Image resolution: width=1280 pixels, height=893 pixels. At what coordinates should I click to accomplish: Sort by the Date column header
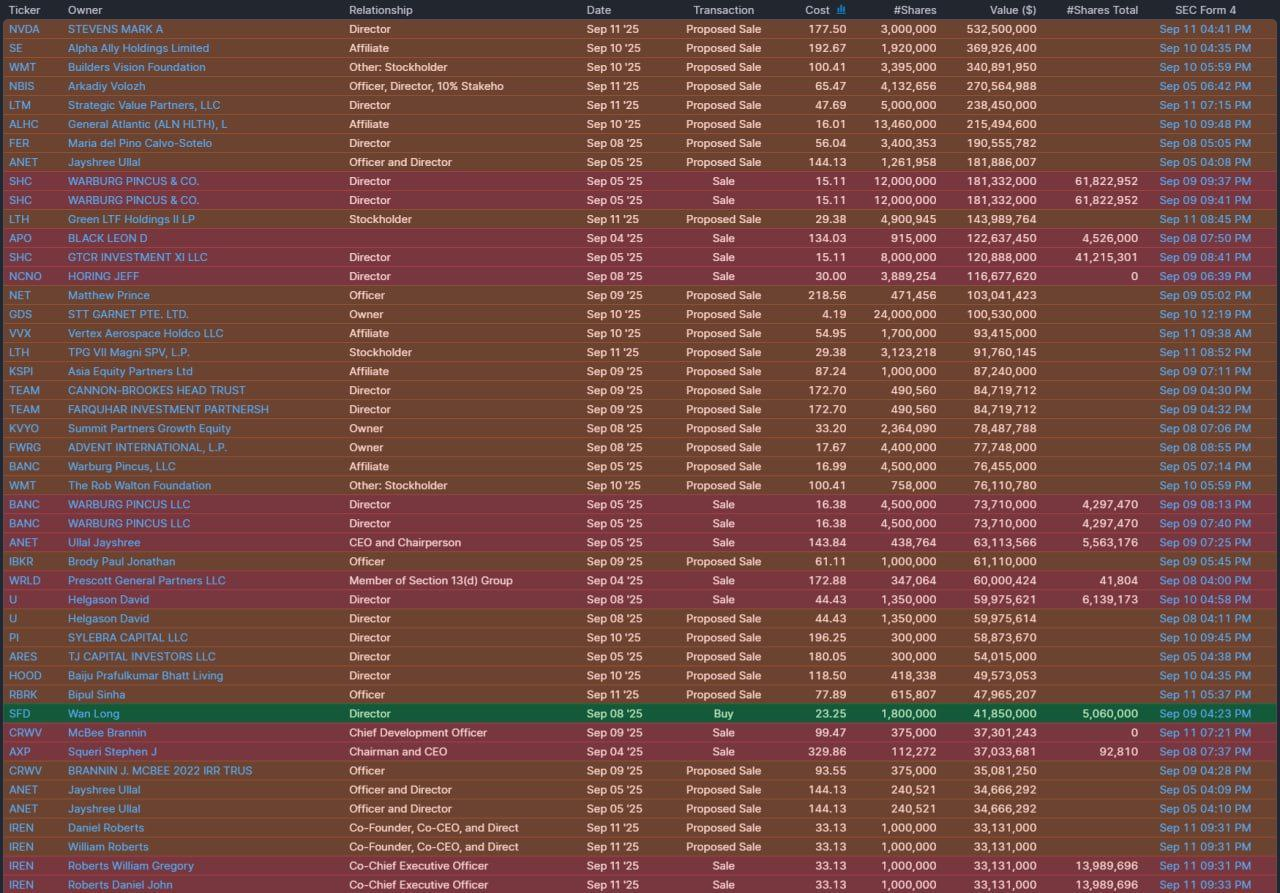(598, 10)
